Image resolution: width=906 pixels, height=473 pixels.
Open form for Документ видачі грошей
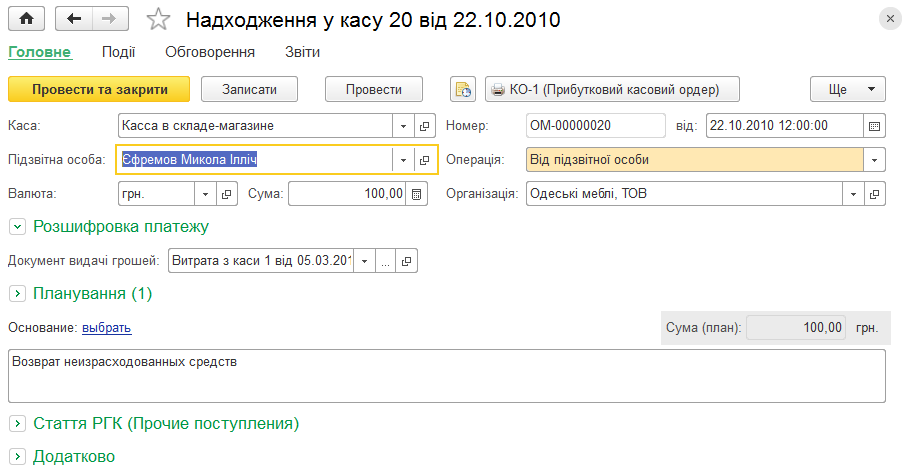407,261
